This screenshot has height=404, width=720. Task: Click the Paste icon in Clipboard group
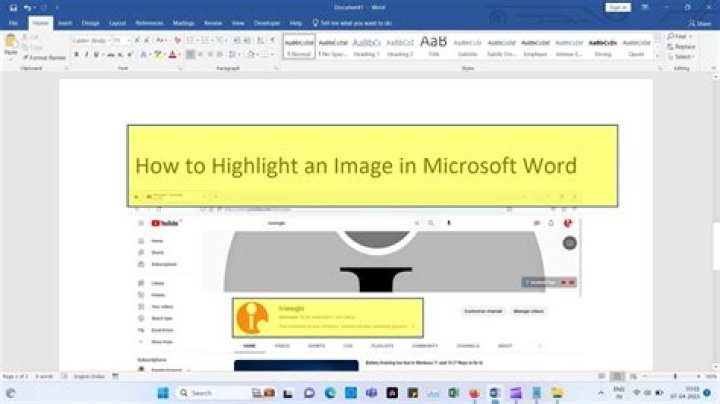click(11, 42)
